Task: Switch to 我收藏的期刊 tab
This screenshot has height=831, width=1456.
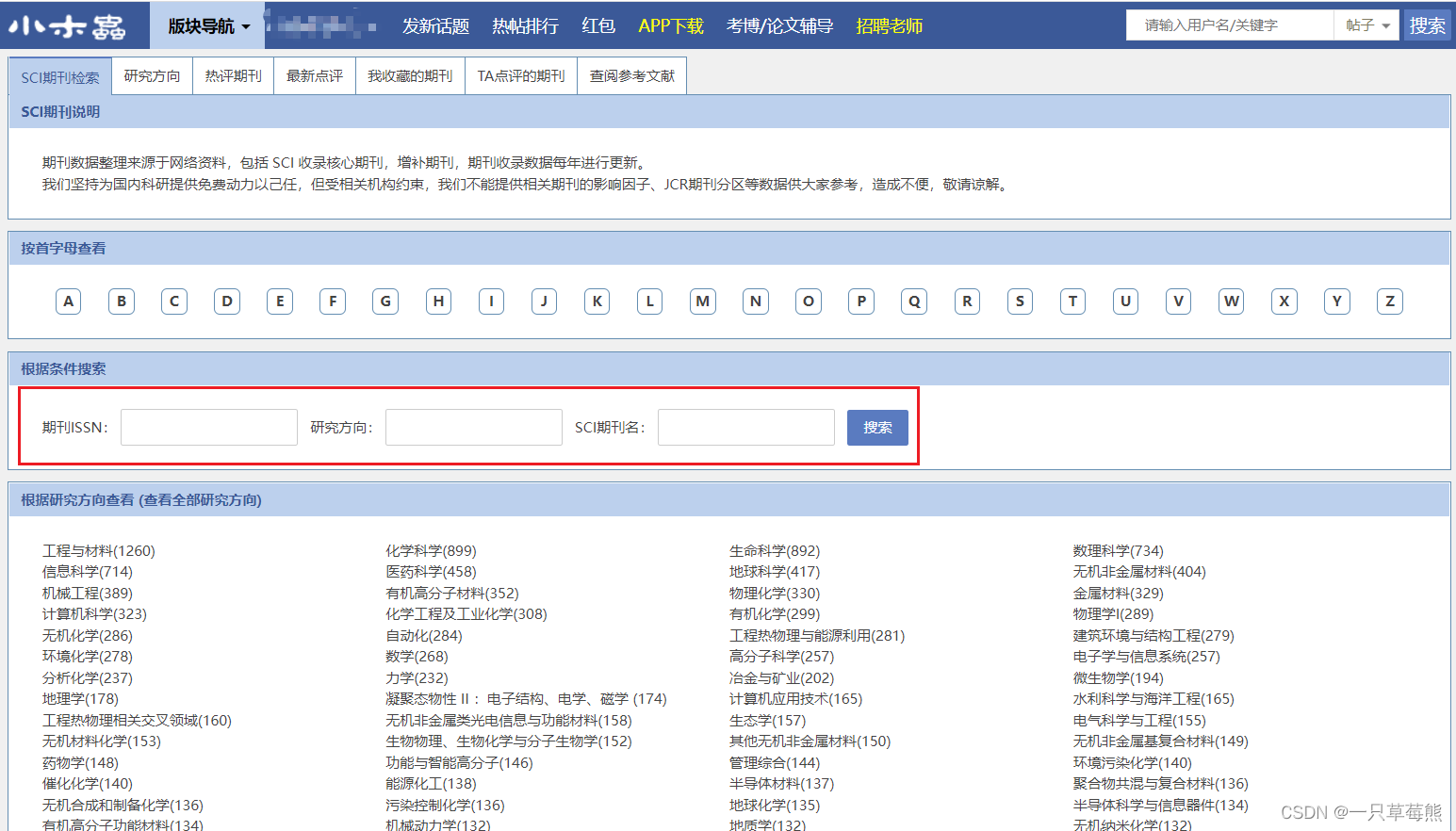Action: [x=410, y=76]
